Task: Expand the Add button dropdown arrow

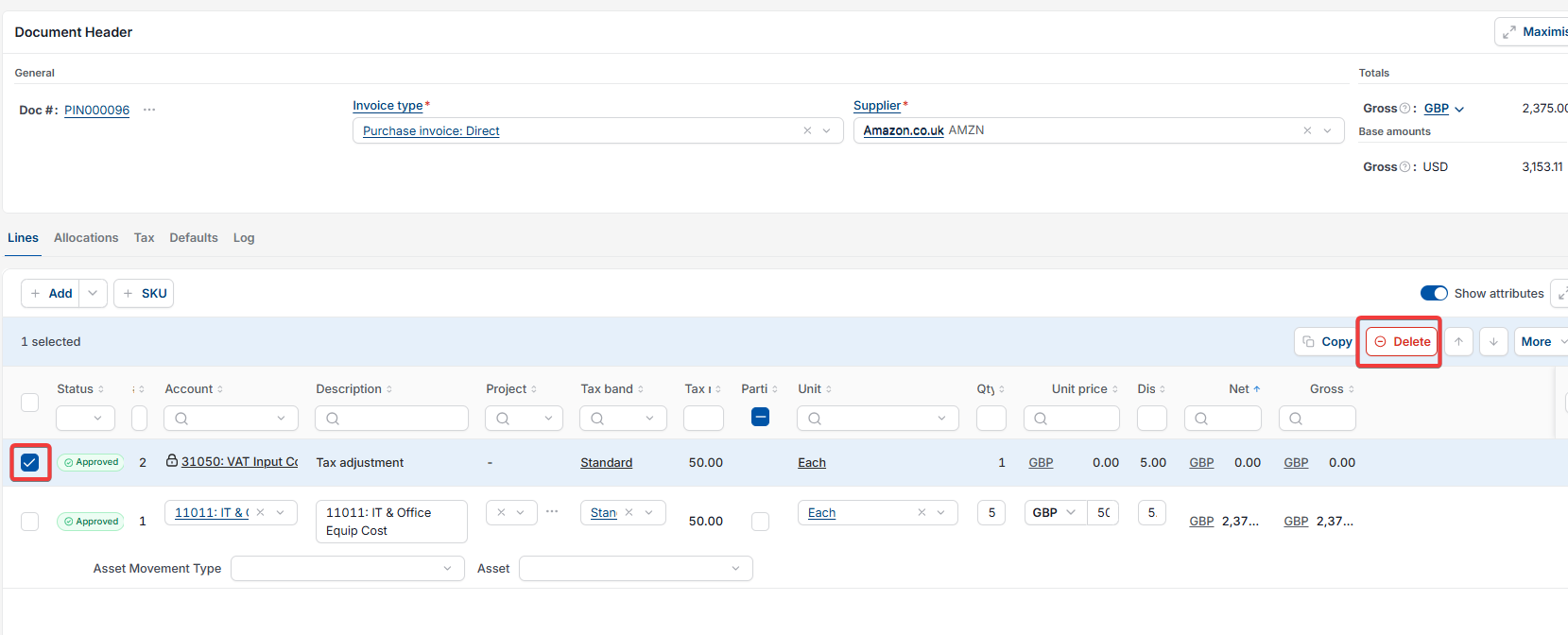Action: [x=93, y=293]
